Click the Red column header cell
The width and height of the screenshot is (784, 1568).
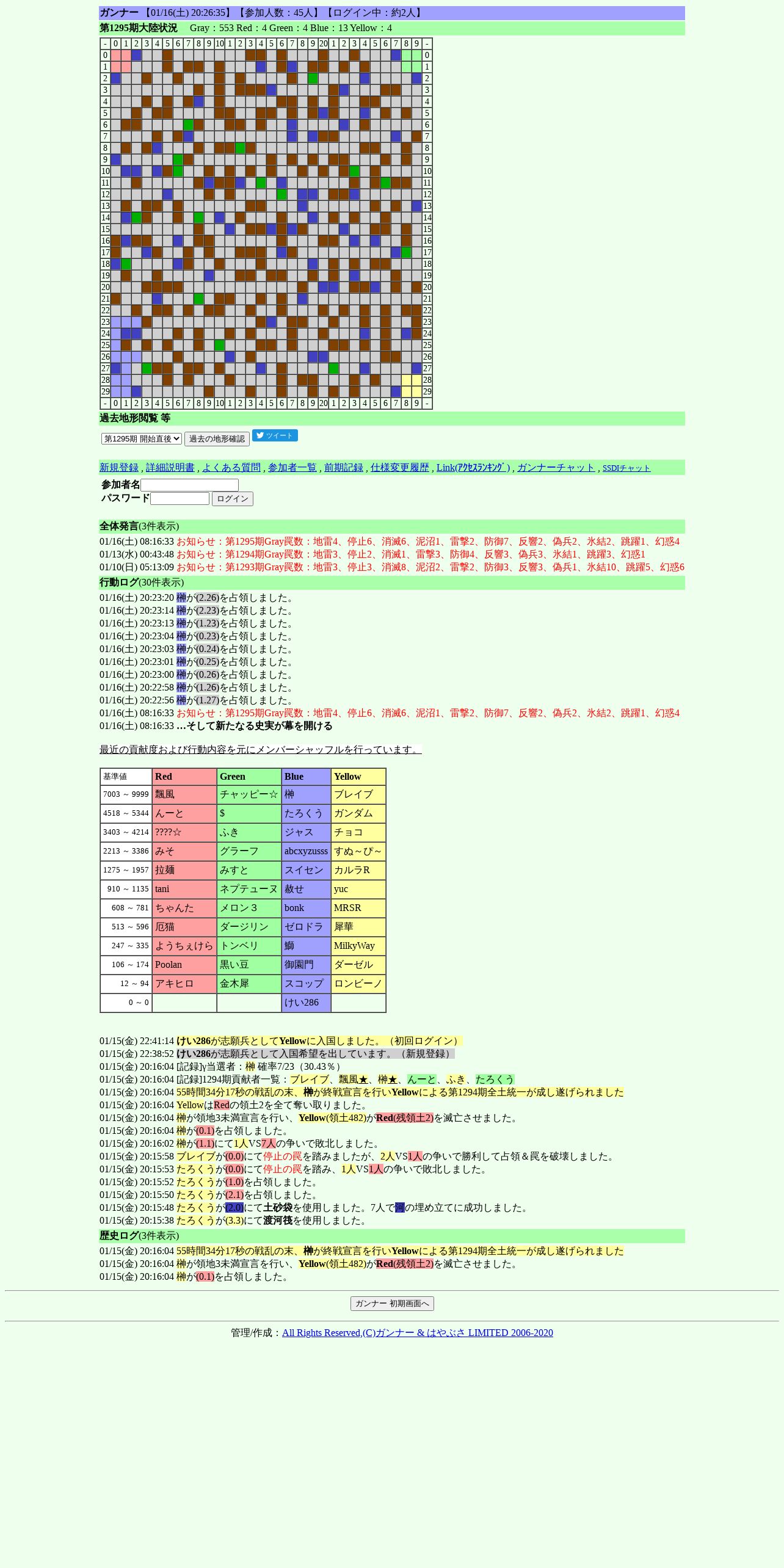pyautogui.click(x=184, y=777)
